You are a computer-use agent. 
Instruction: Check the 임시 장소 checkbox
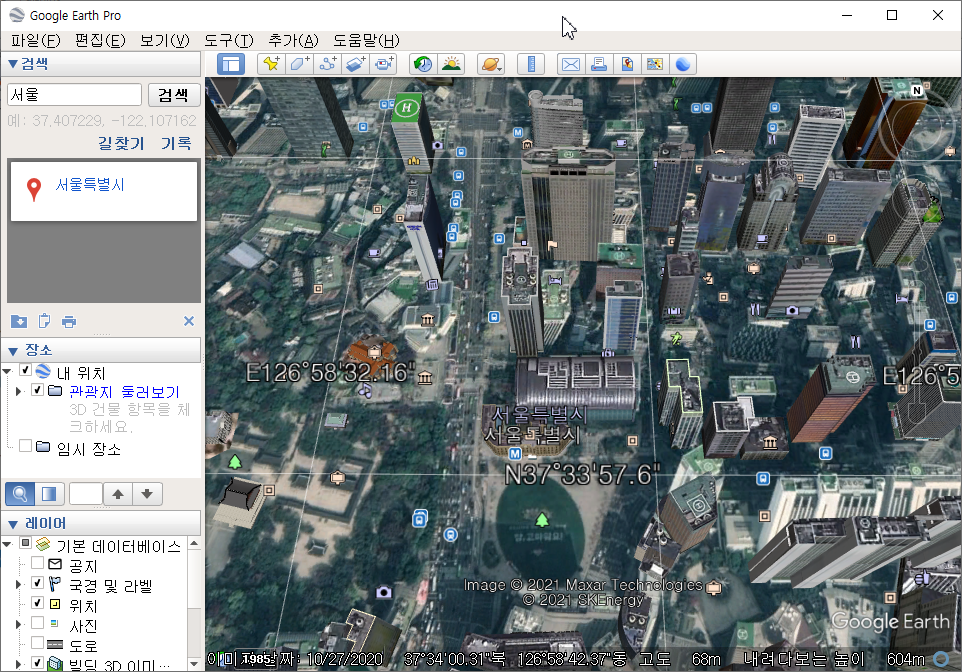pyautogui.click(x=25, y=446)
